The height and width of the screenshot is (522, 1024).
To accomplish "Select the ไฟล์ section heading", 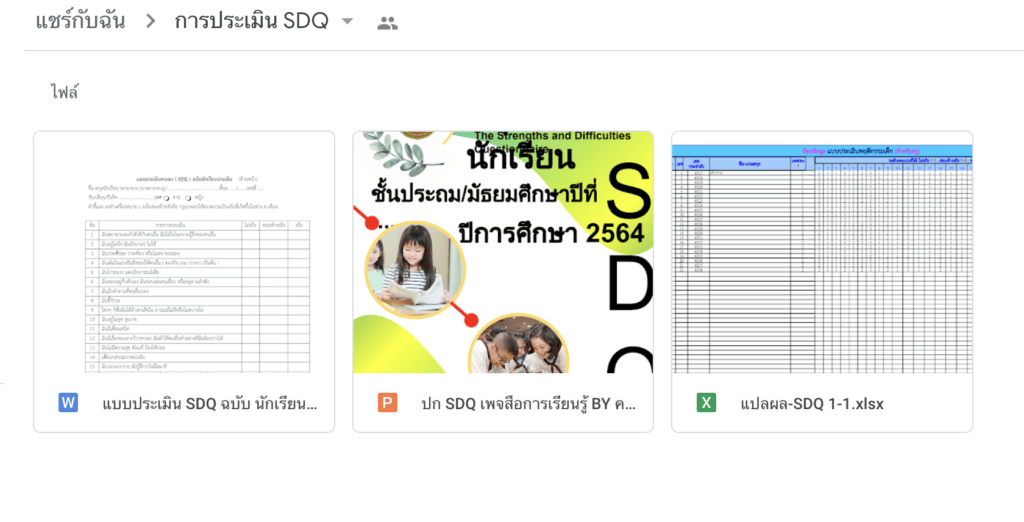I will (x=65, y=93).
